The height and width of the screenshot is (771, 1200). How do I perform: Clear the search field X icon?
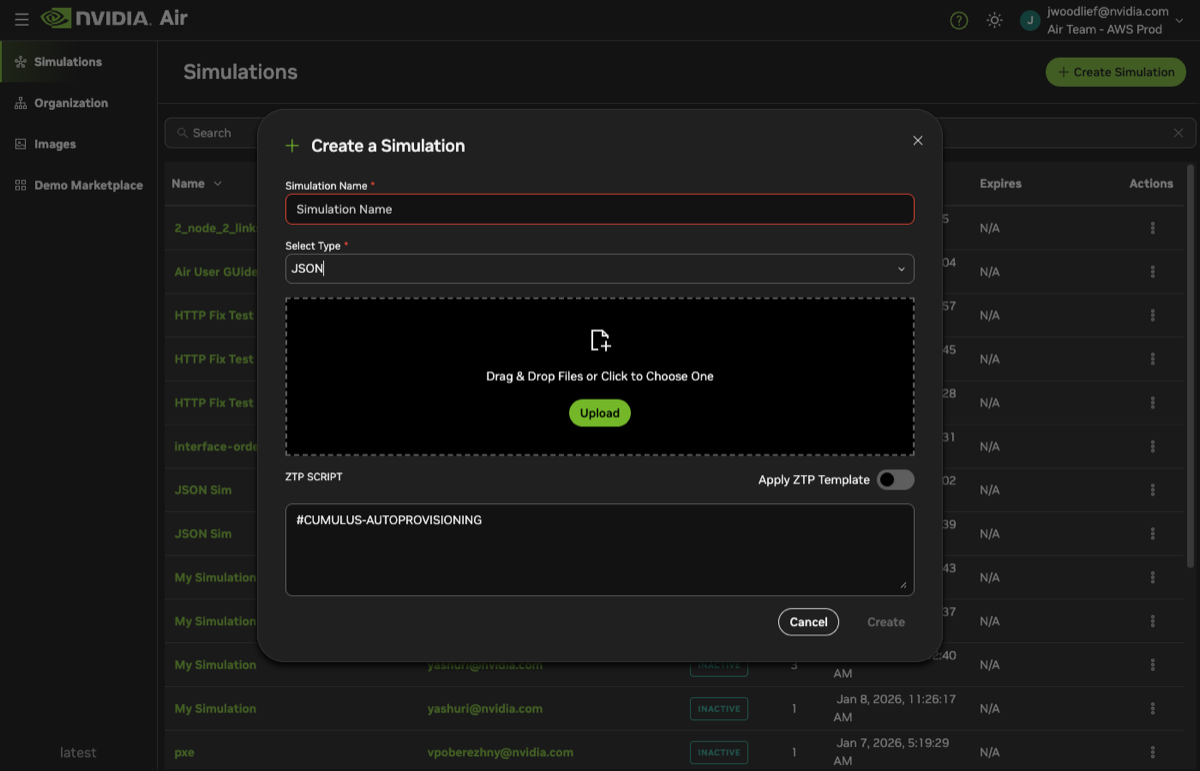(x=1178, y=133)
